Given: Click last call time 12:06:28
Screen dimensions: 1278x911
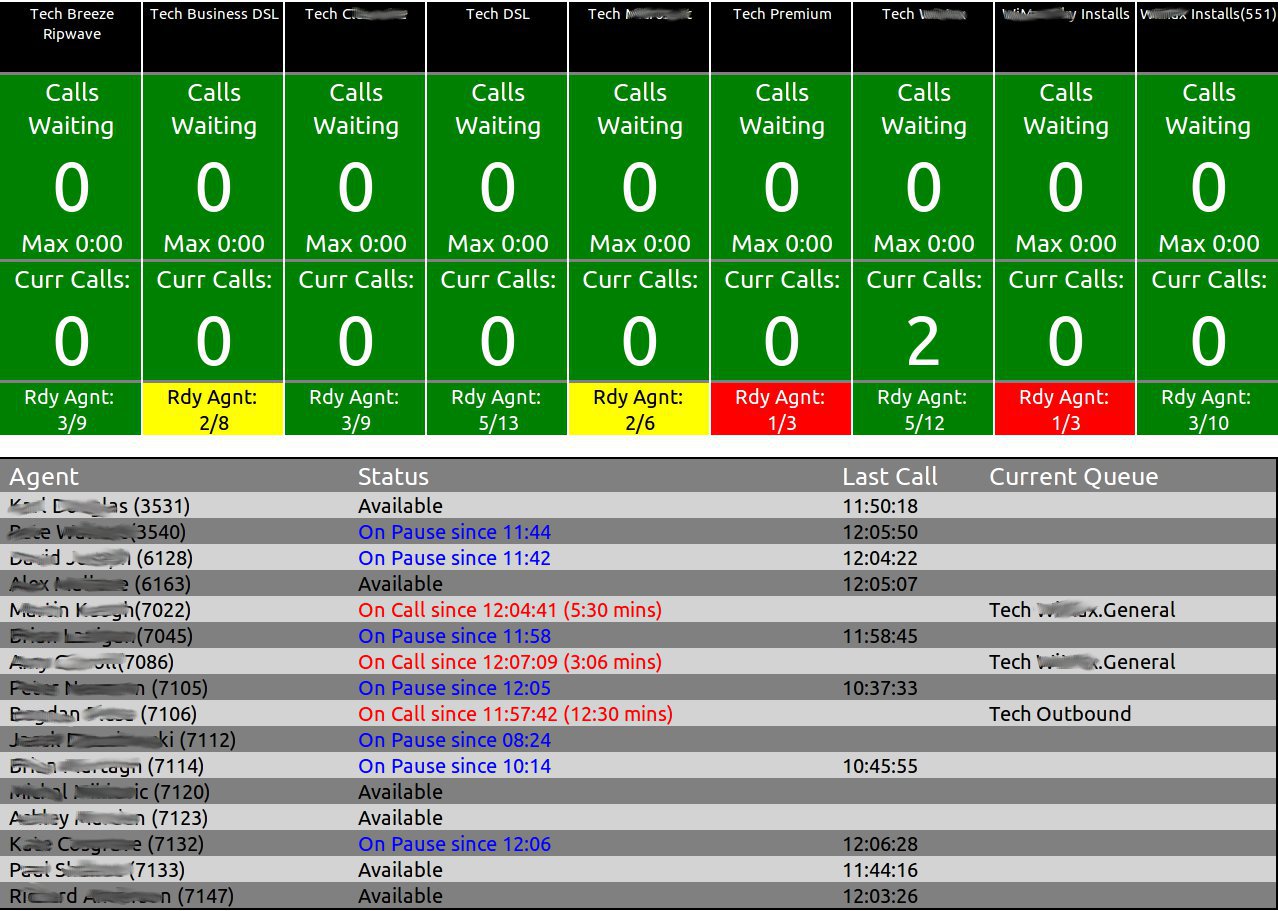Looking at the screenshot, I should (x=880, y=844).
